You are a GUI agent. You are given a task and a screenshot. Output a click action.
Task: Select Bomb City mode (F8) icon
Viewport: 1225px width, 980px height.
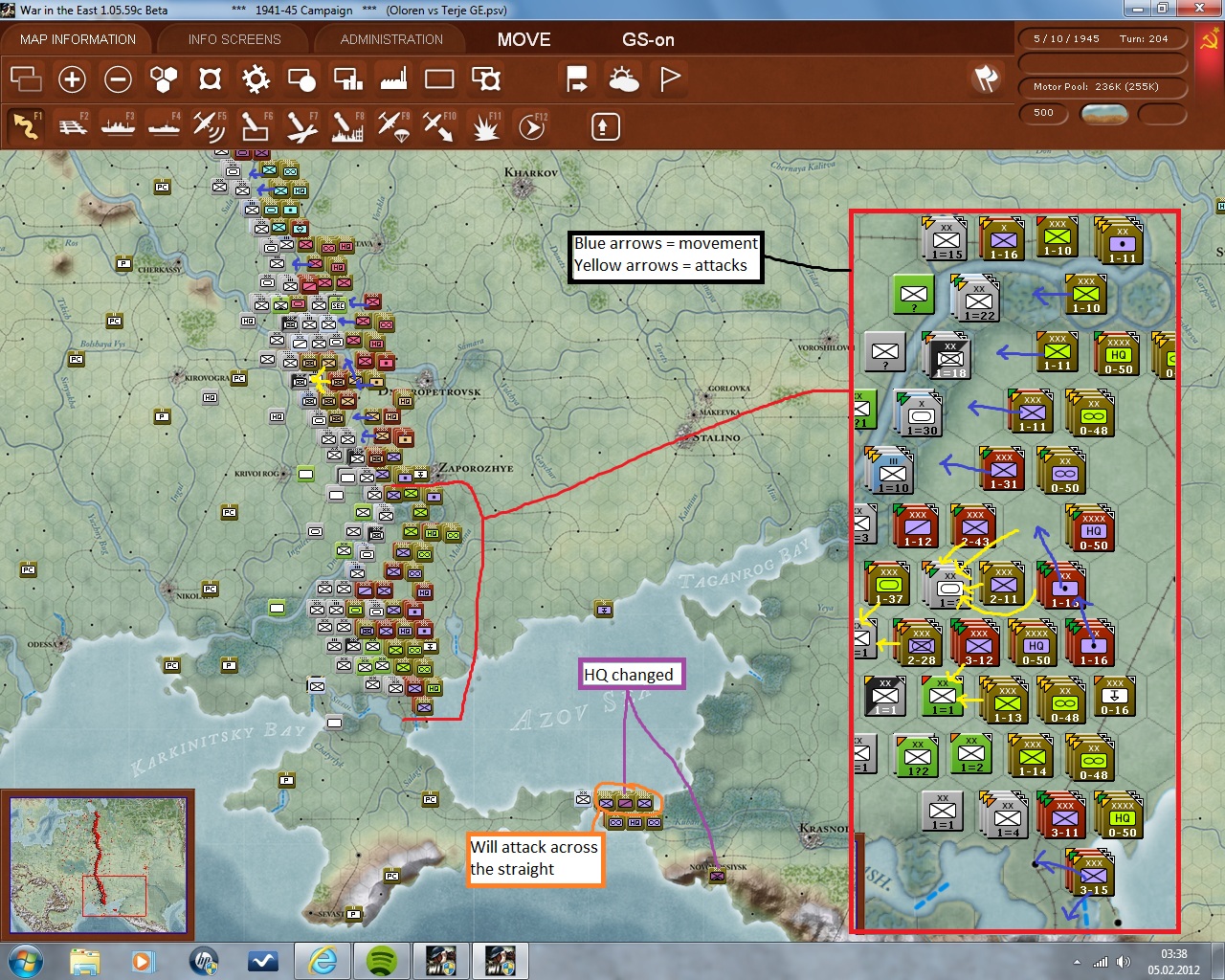click(347, 126)
